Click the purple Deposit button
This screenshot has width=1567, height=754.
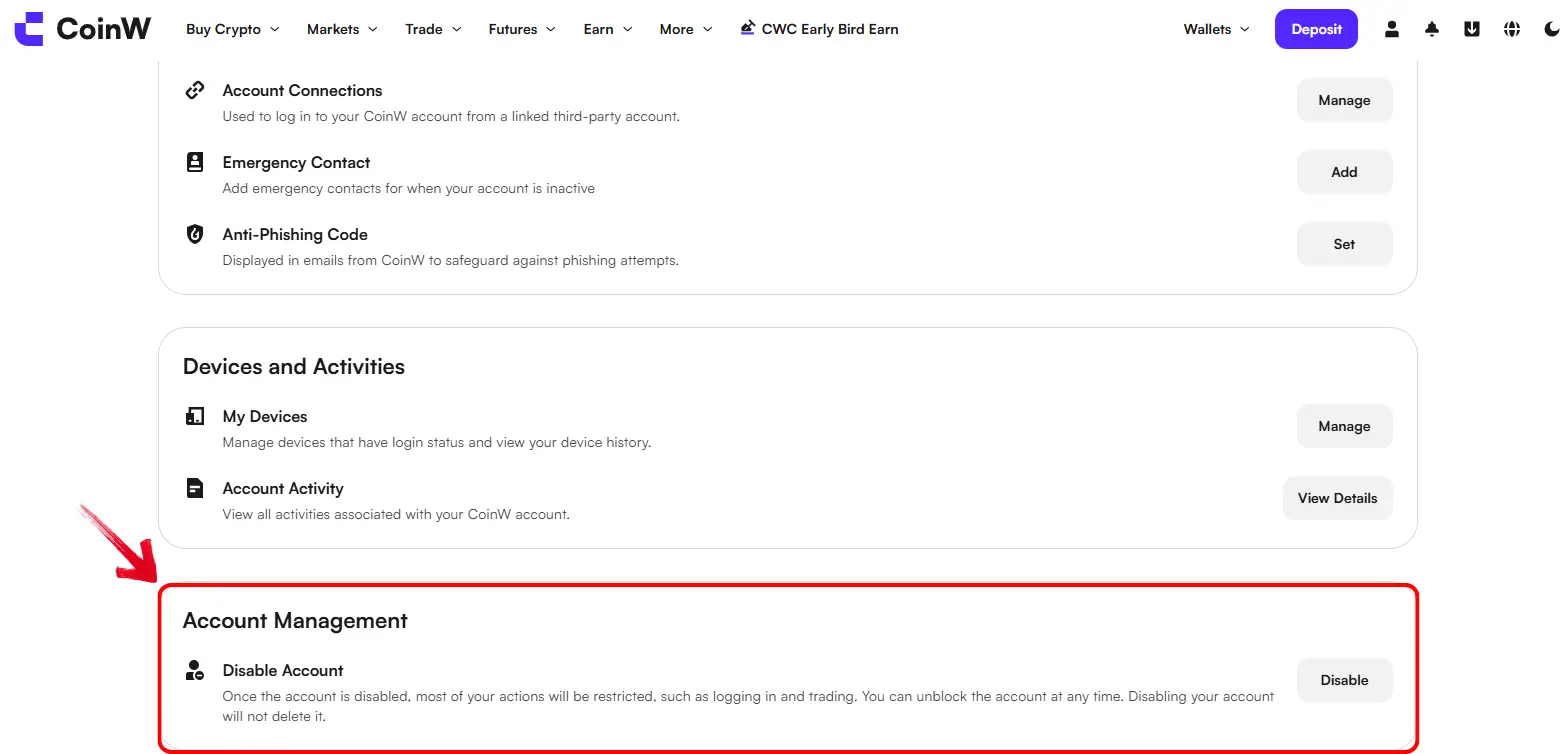coord(1316,29)
